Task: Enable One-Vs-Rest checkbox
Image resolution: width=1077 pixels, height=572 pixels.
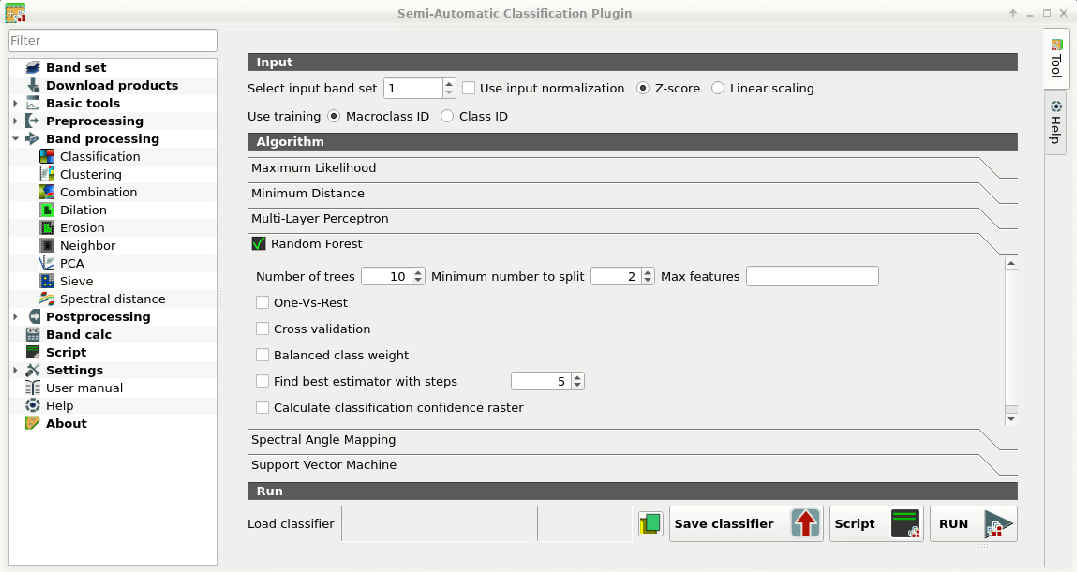Action: 262,303
